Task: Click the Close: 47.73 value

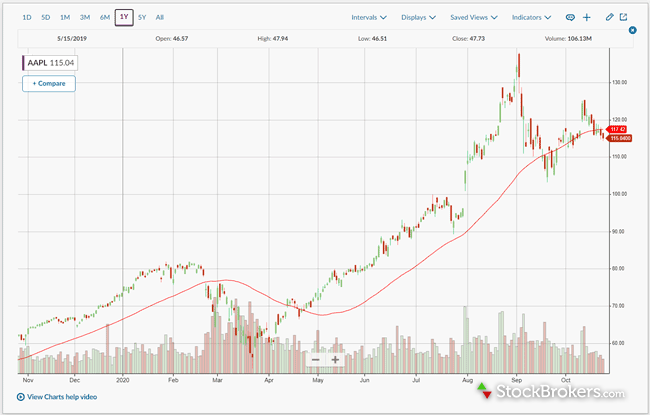Action: (468, 39)
